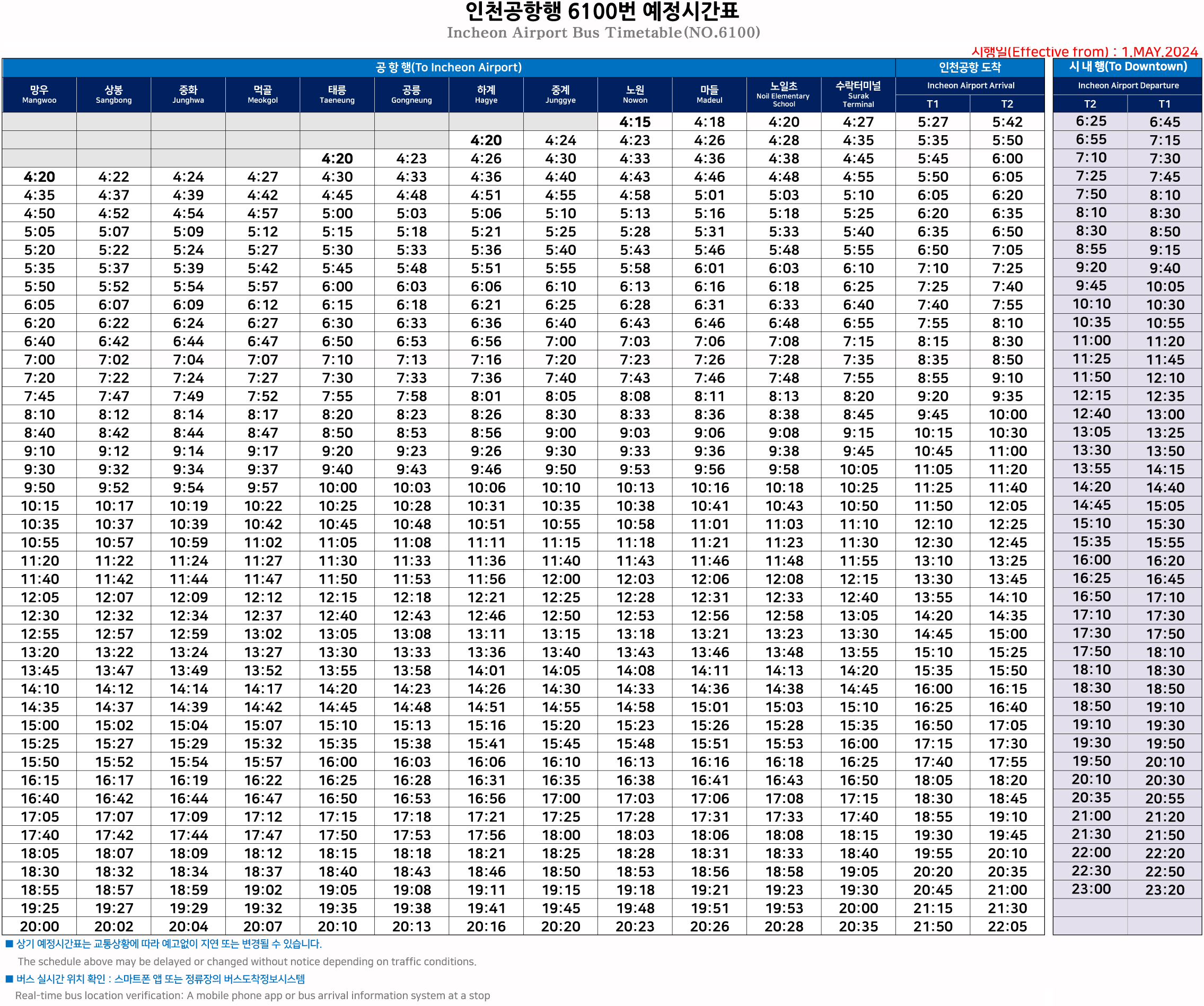
Task: Click 17:40 in the Mangwoo column
Action: [39, 835]
